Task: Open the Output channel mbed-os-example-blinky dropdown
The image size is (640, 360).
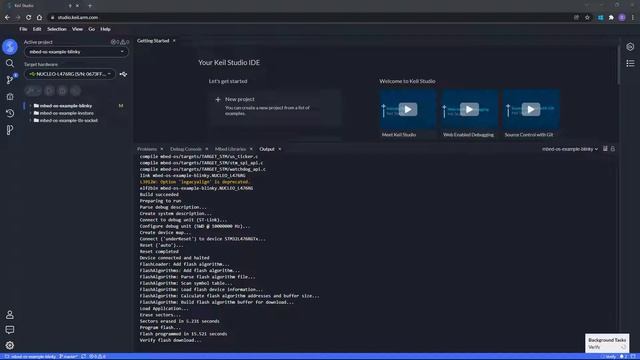Action: [x=570, y=149]
